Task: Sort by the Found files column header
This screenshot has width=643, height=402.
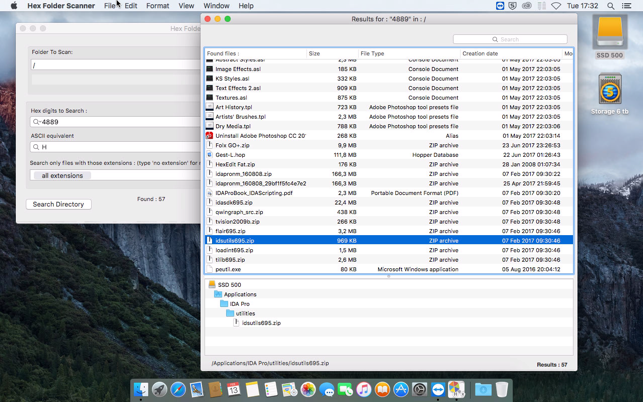Action: click(255, 54)
